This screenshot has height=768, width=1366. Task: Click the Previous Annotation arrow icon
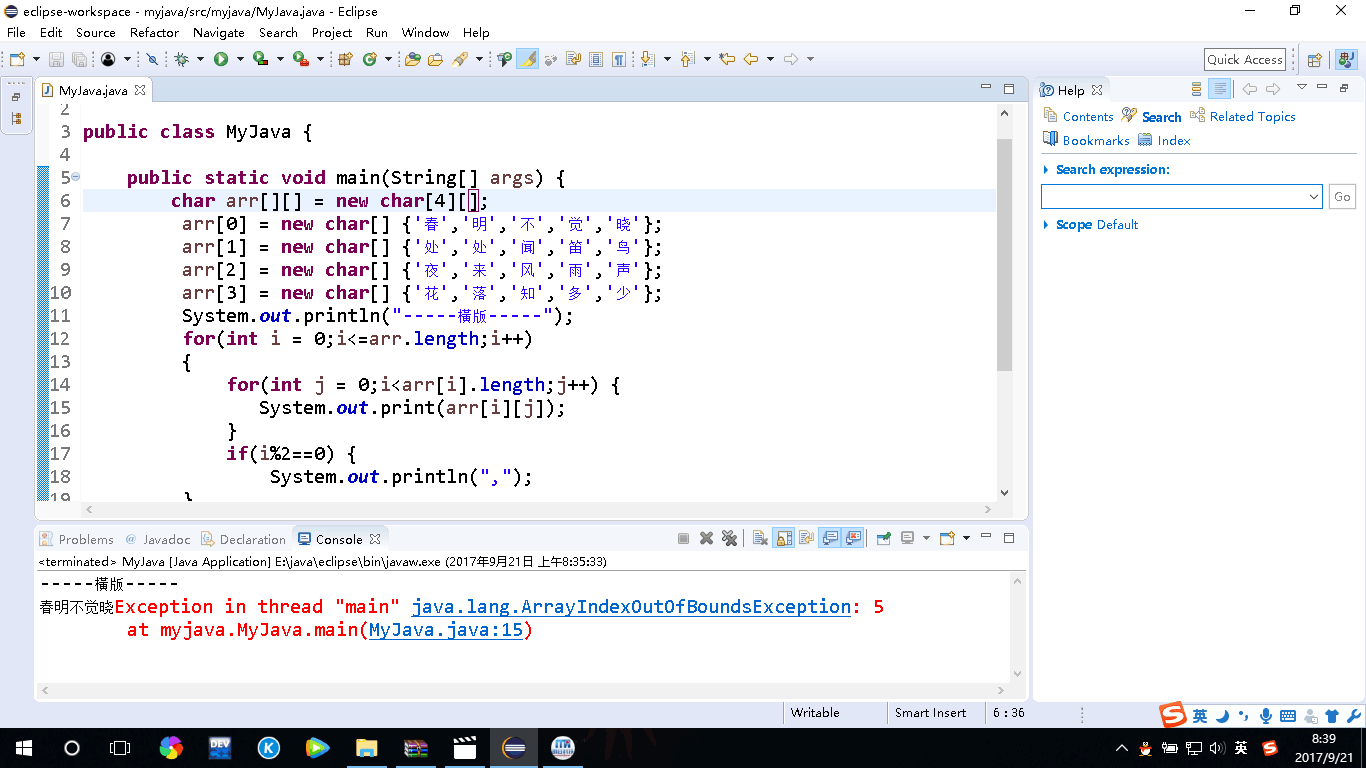point(687,59)
